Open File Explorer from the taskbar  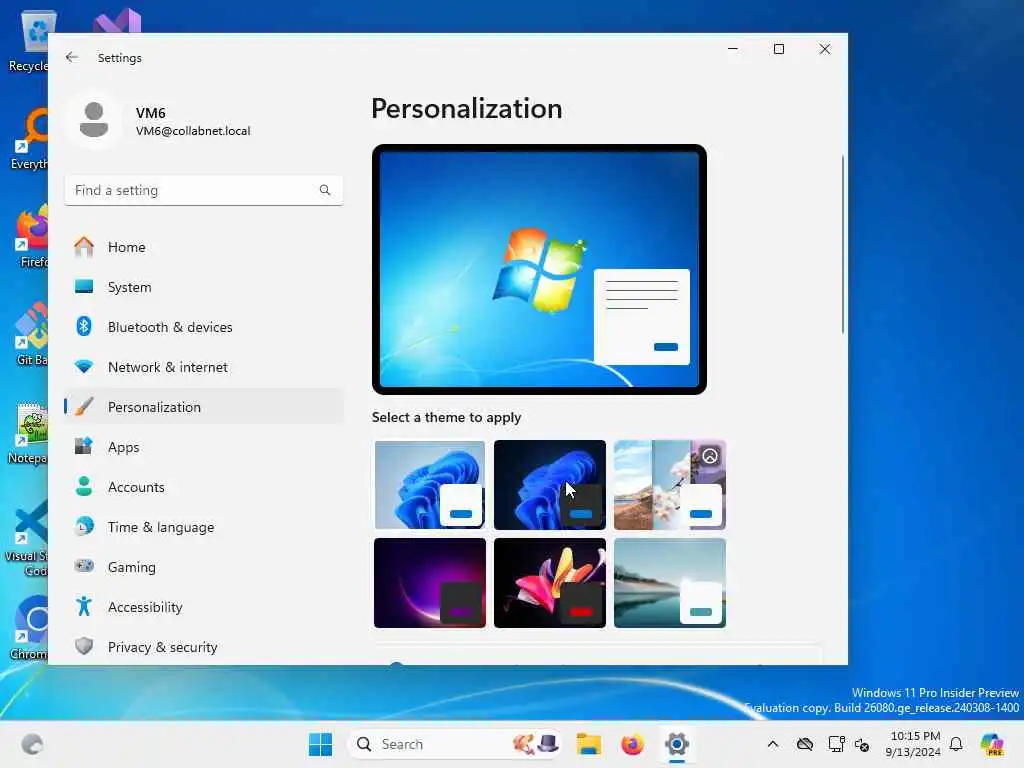click(x=588, y=744)
